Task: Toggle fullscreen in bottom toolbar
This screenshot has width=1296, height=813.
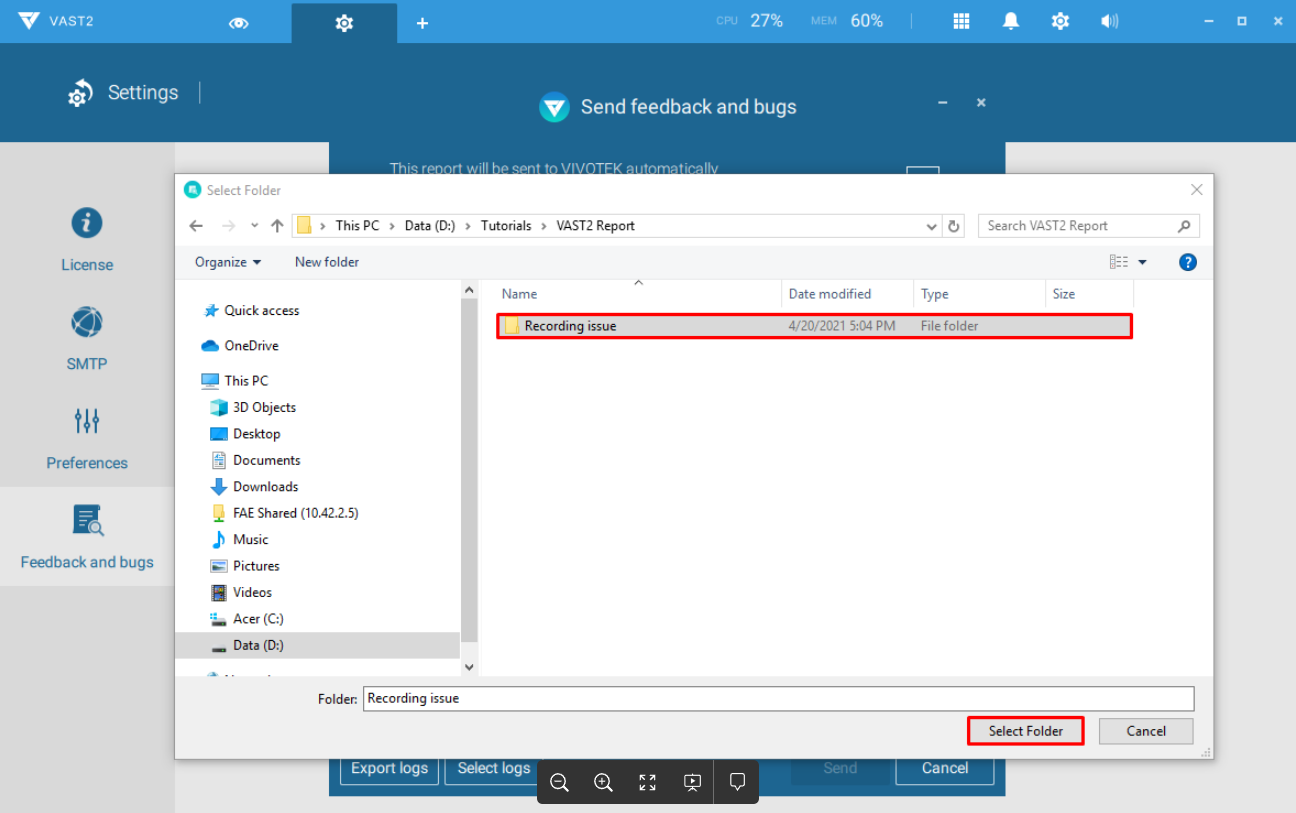Action: point(648,783)
